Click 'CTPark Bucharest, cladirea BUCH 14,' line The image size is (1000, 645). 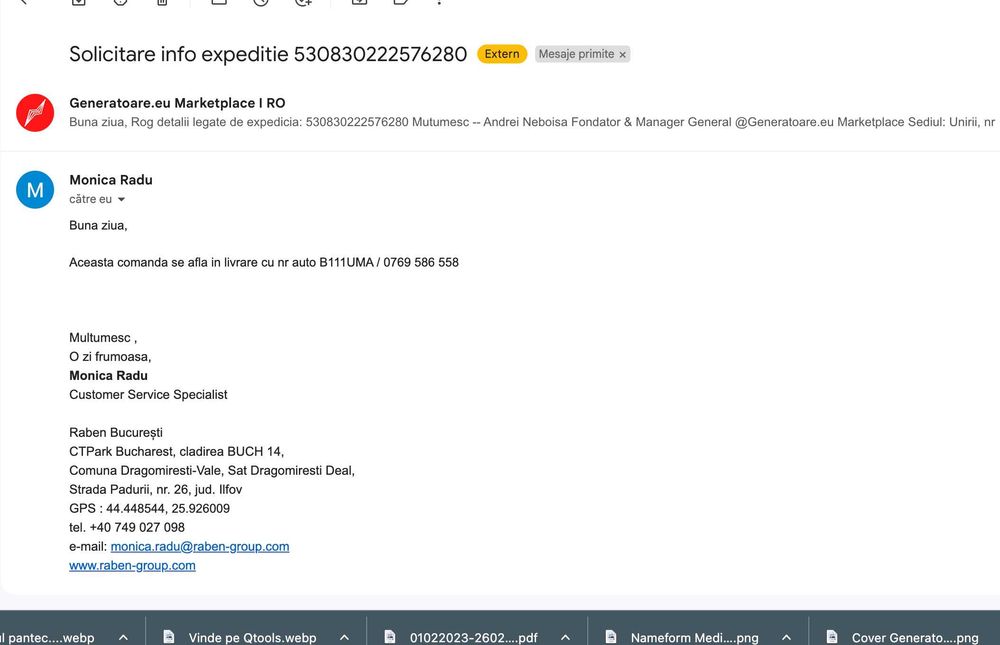click(x=177, y=452)
